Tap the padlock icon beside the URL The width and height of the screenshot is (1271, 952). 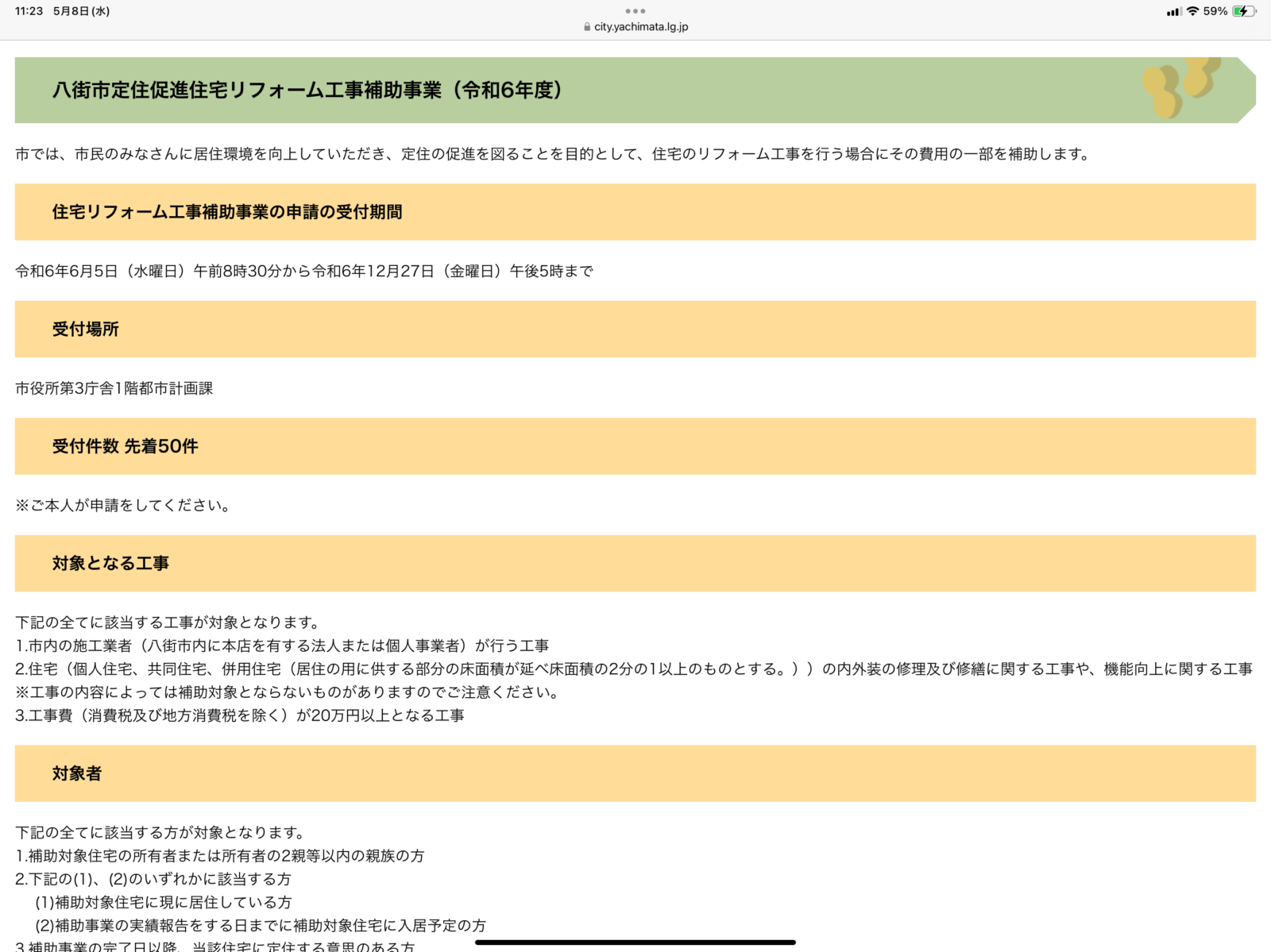point(587,27)
